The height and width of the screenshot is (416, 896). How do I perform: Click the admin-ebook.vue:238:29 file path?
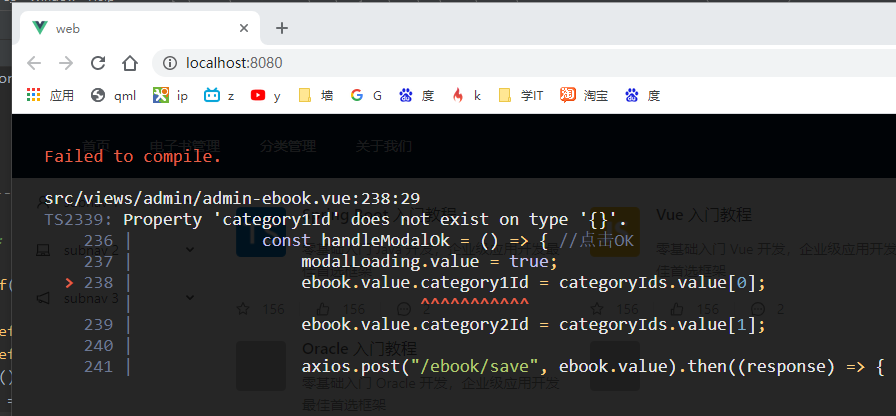click(232, 198)
